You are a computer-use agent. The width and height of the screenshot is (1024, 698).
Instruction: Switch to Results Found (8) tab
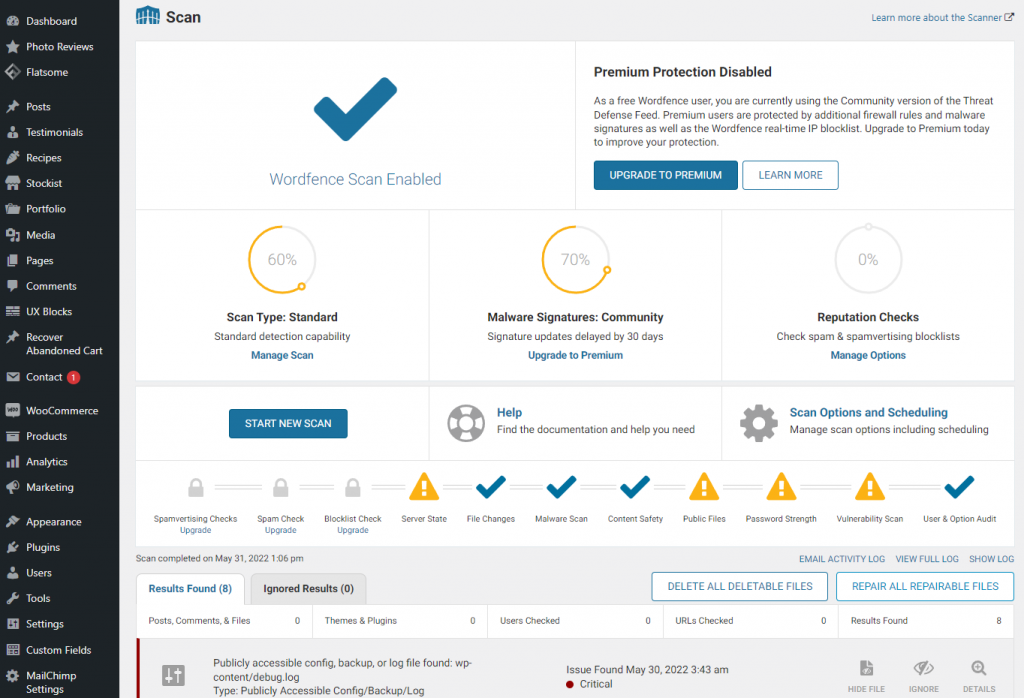[x=190, y=588]
